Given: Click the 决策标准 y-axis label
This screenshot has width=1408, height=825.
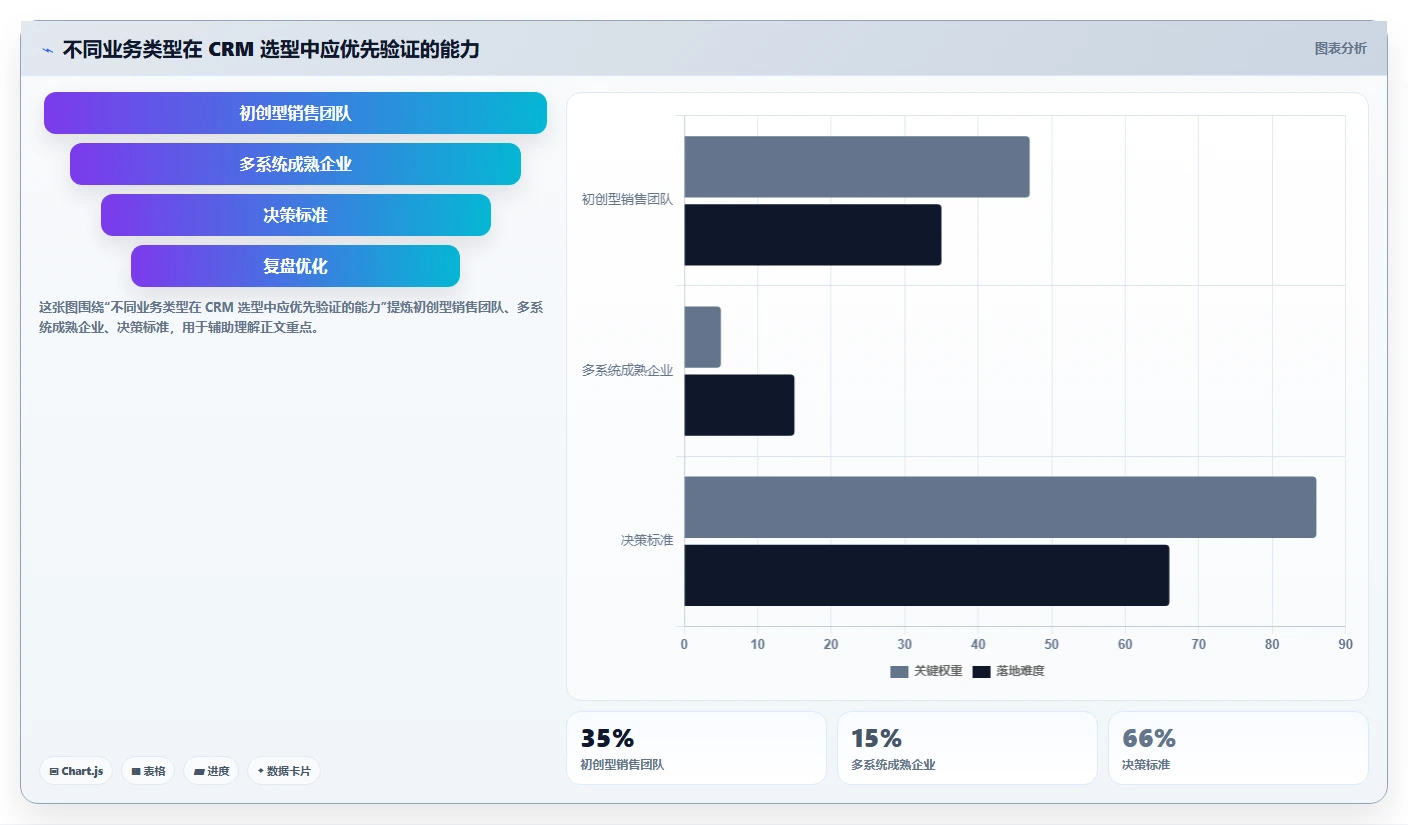Looking at the screenshot, I should pyautogui.click(x=647, y=540).
